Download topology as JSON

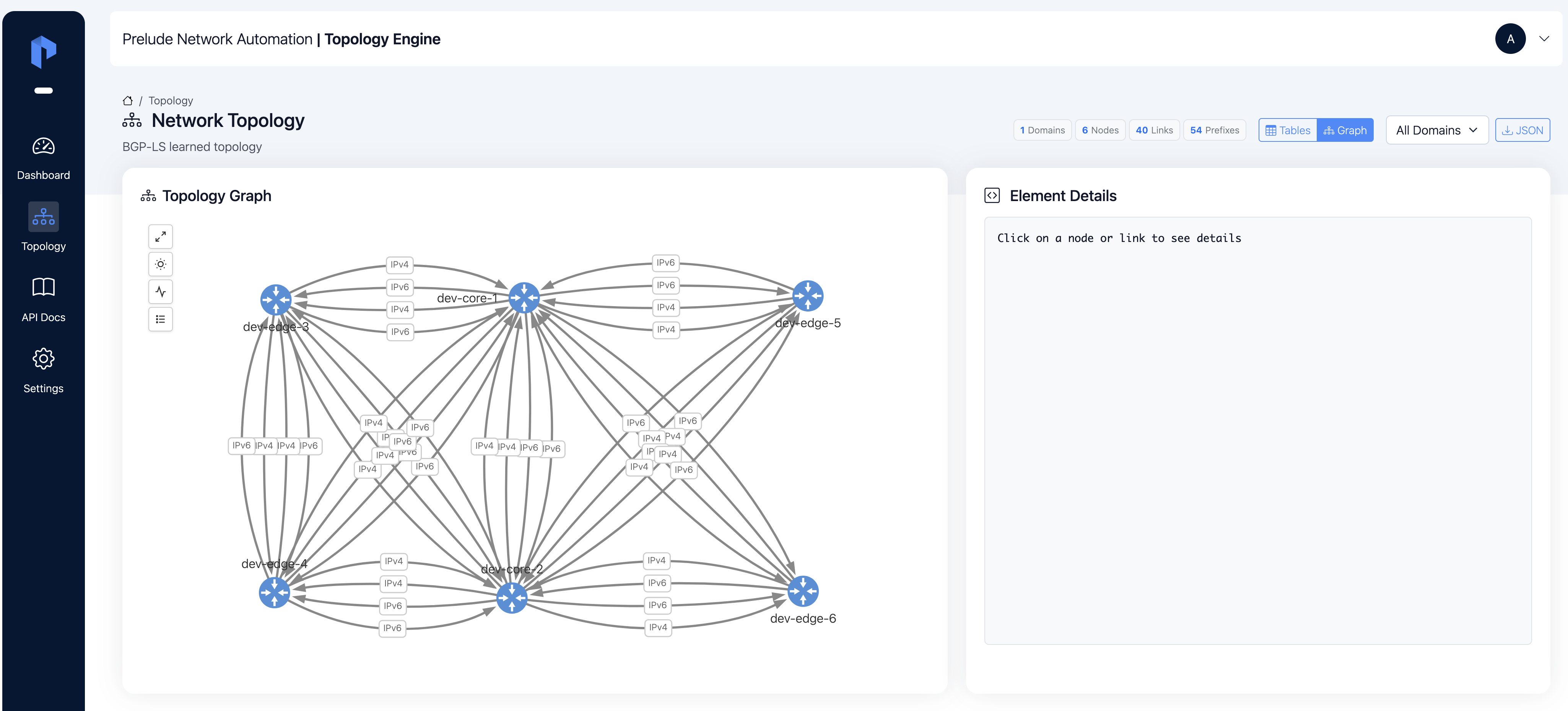(x=1522, y=130)
